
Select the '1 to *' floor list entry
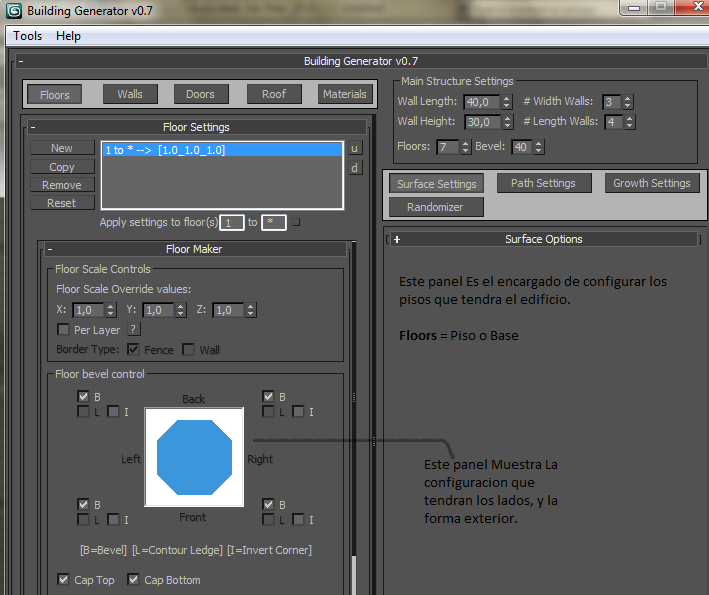[221, 150]
